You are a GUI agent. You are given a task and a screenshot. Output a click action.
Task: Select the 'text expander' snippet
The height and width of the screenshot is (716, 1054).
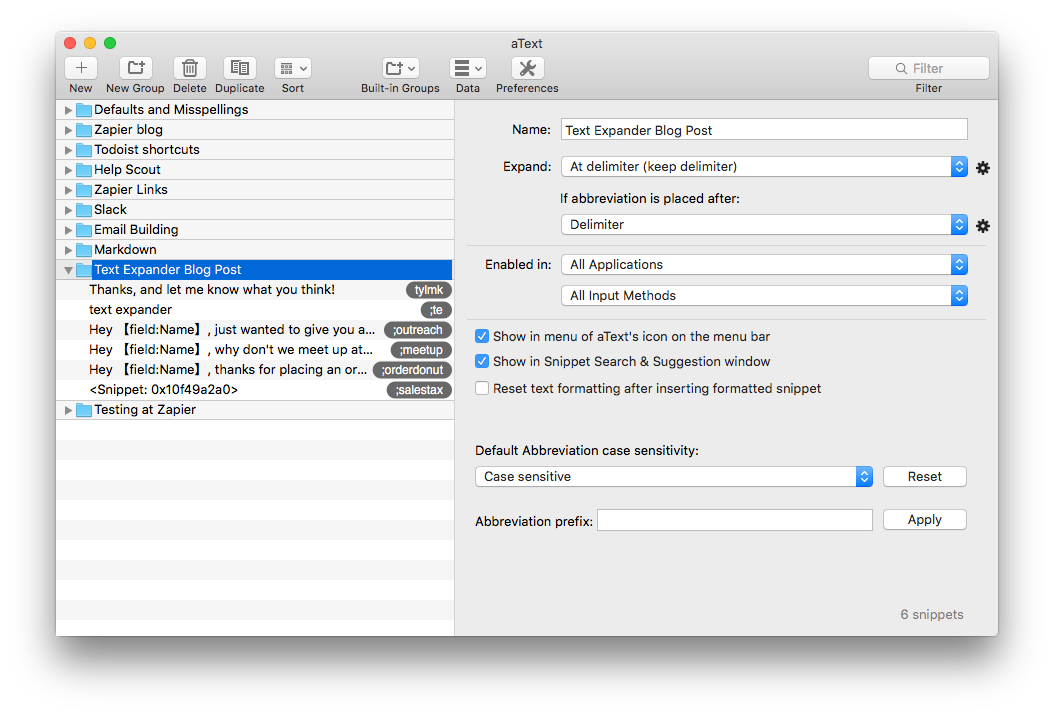(x=255, y=310)
